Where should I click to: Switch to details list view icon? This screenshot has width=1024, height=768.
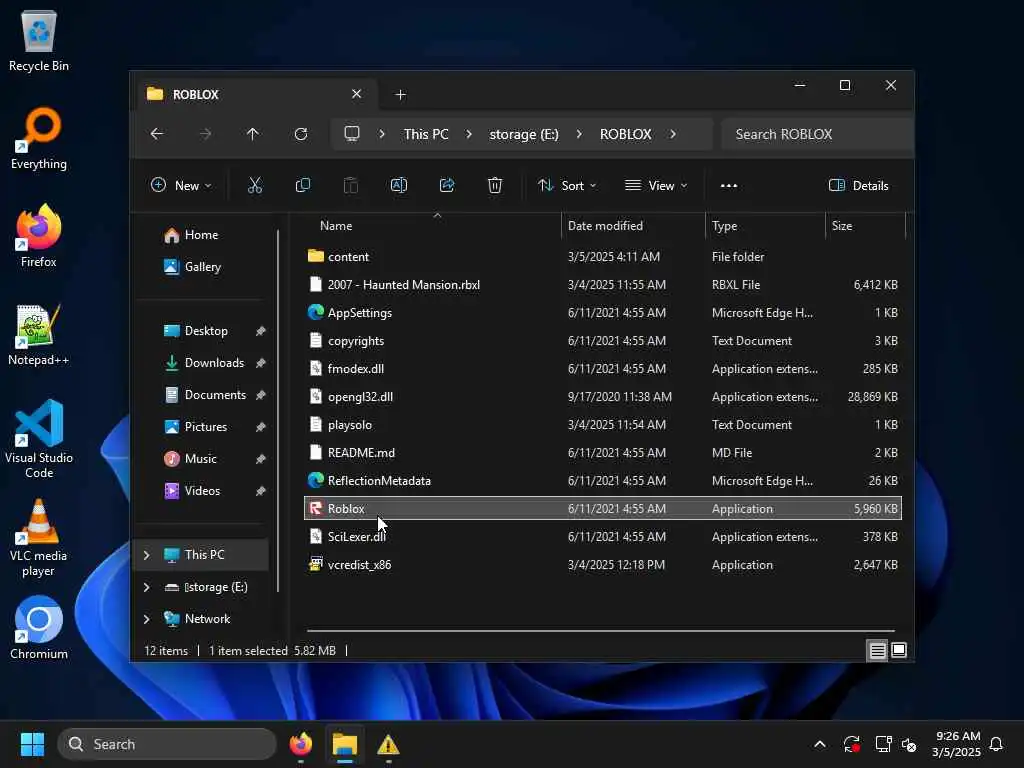(x=877, y=650)
